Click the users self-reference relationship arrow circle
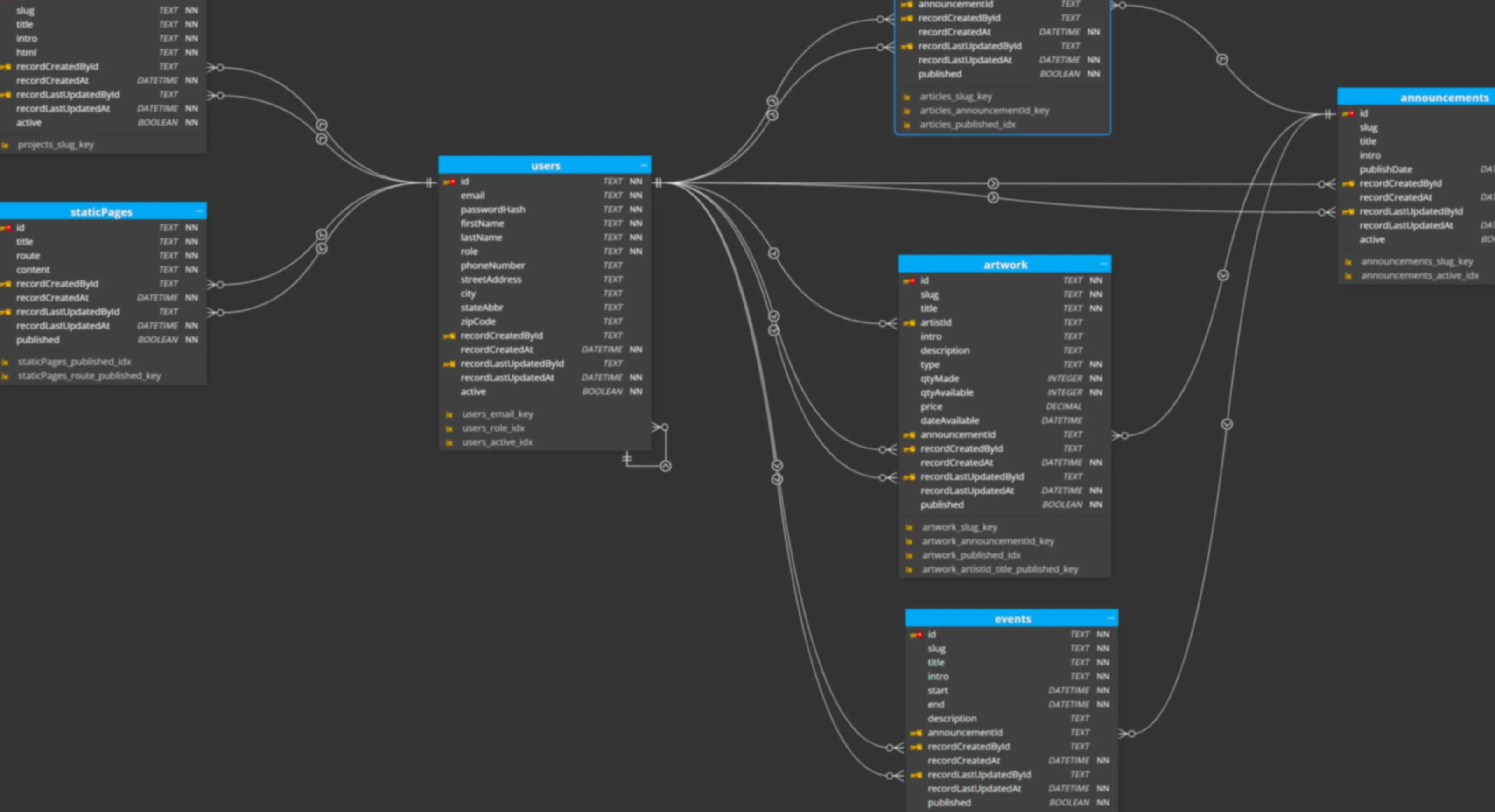Image resolution: width=1495 pixels, height=812 pixels. pyautogui.click(x=666, y=466)
